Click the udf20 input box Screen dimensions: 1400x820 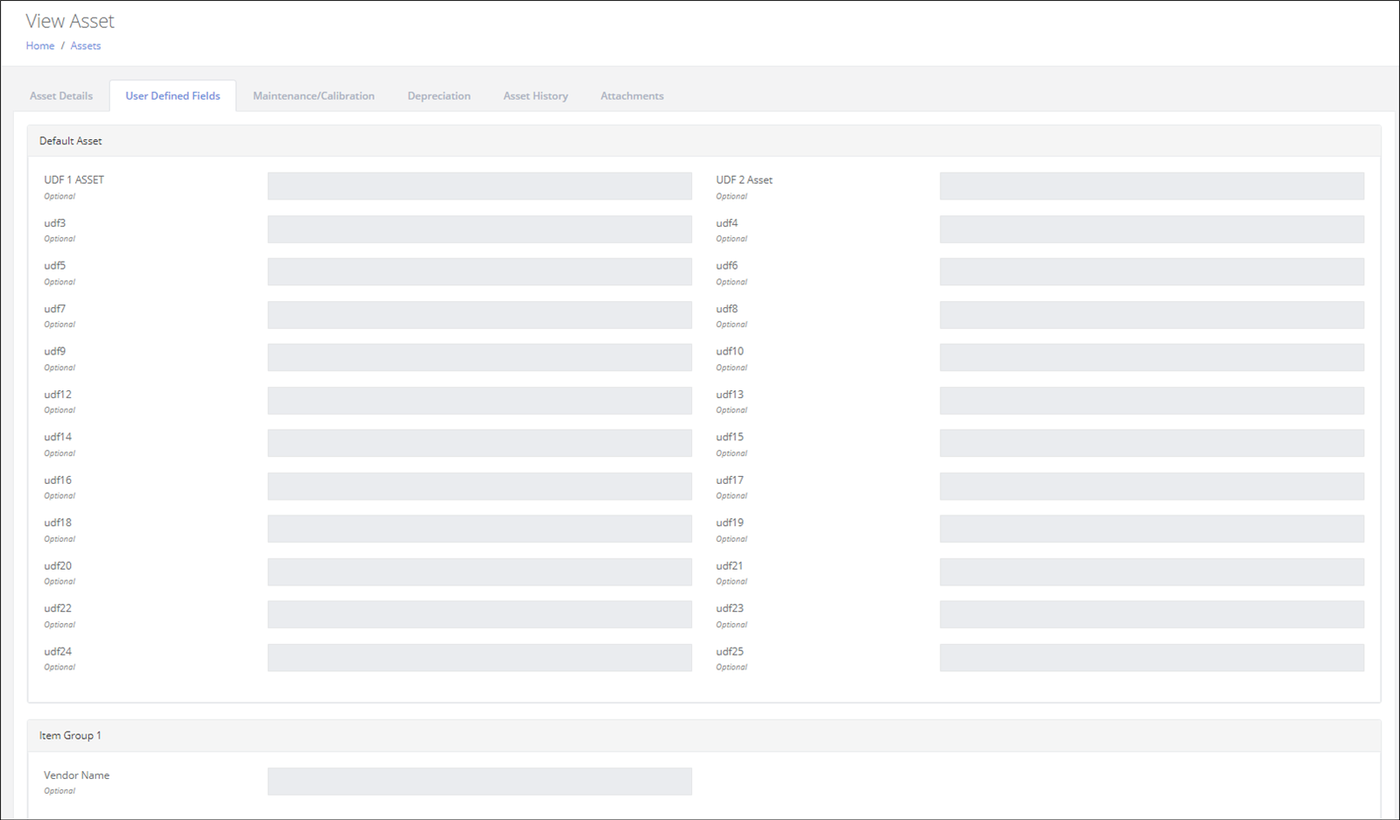480,572
